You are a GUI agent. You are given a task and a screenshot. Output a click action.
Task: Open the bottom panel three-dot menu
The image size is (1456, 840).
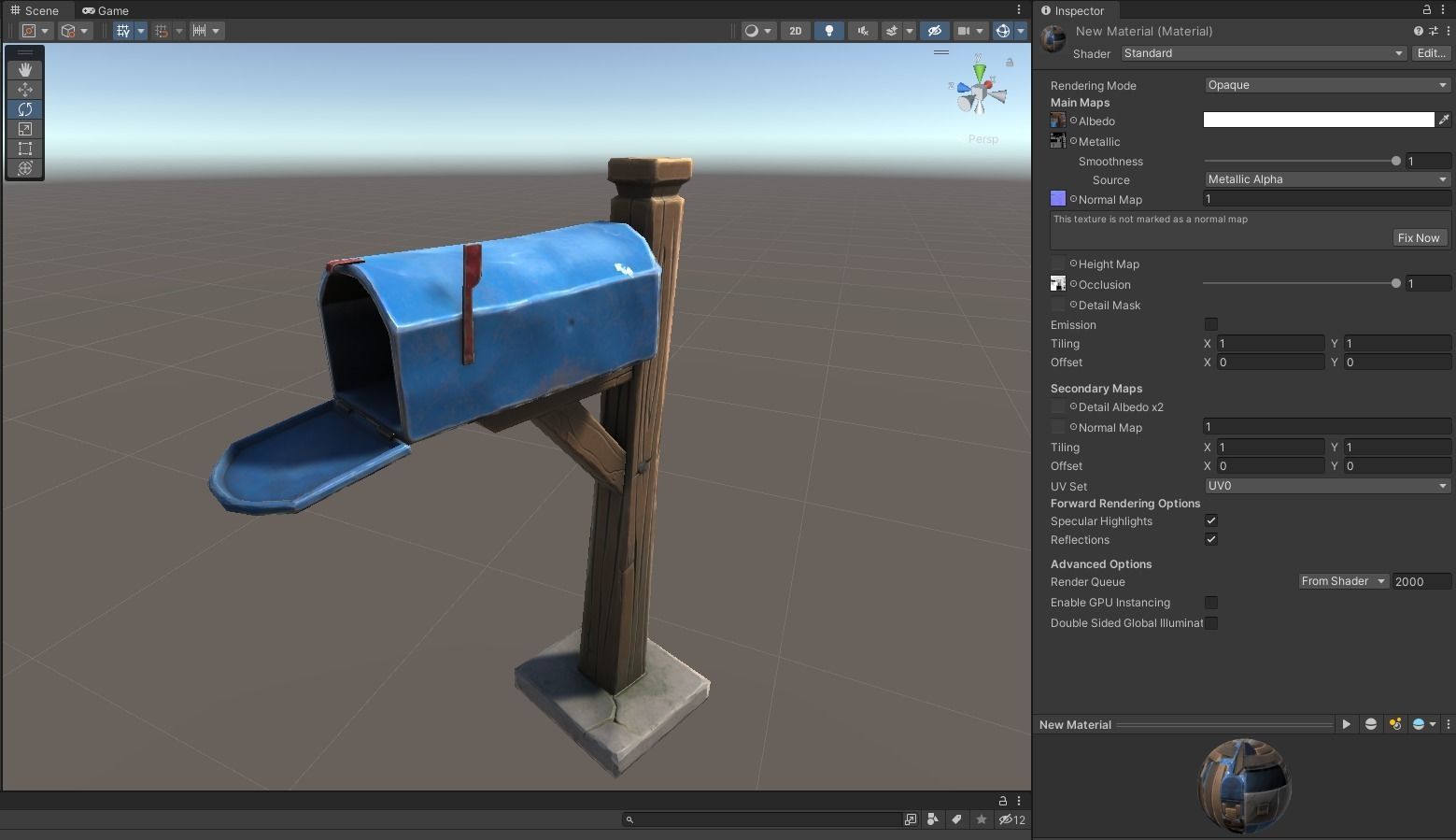pos(1019,801)
